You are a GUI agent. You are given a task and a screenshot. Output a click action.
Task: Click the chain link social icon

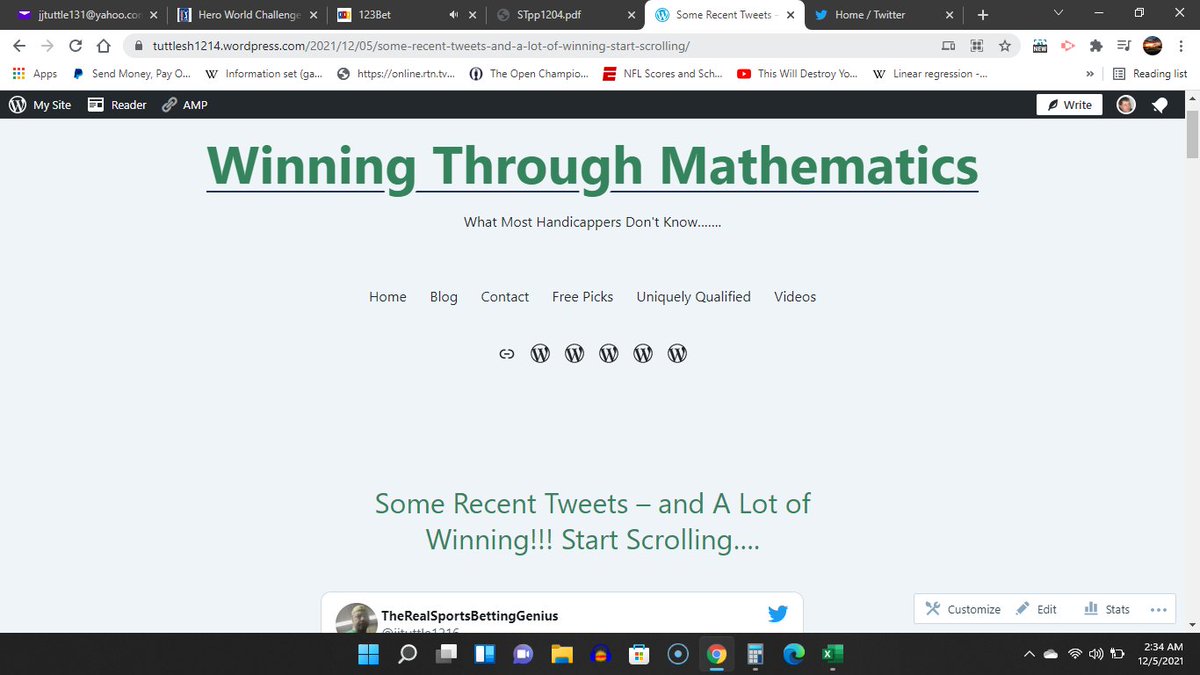point(506,354)
